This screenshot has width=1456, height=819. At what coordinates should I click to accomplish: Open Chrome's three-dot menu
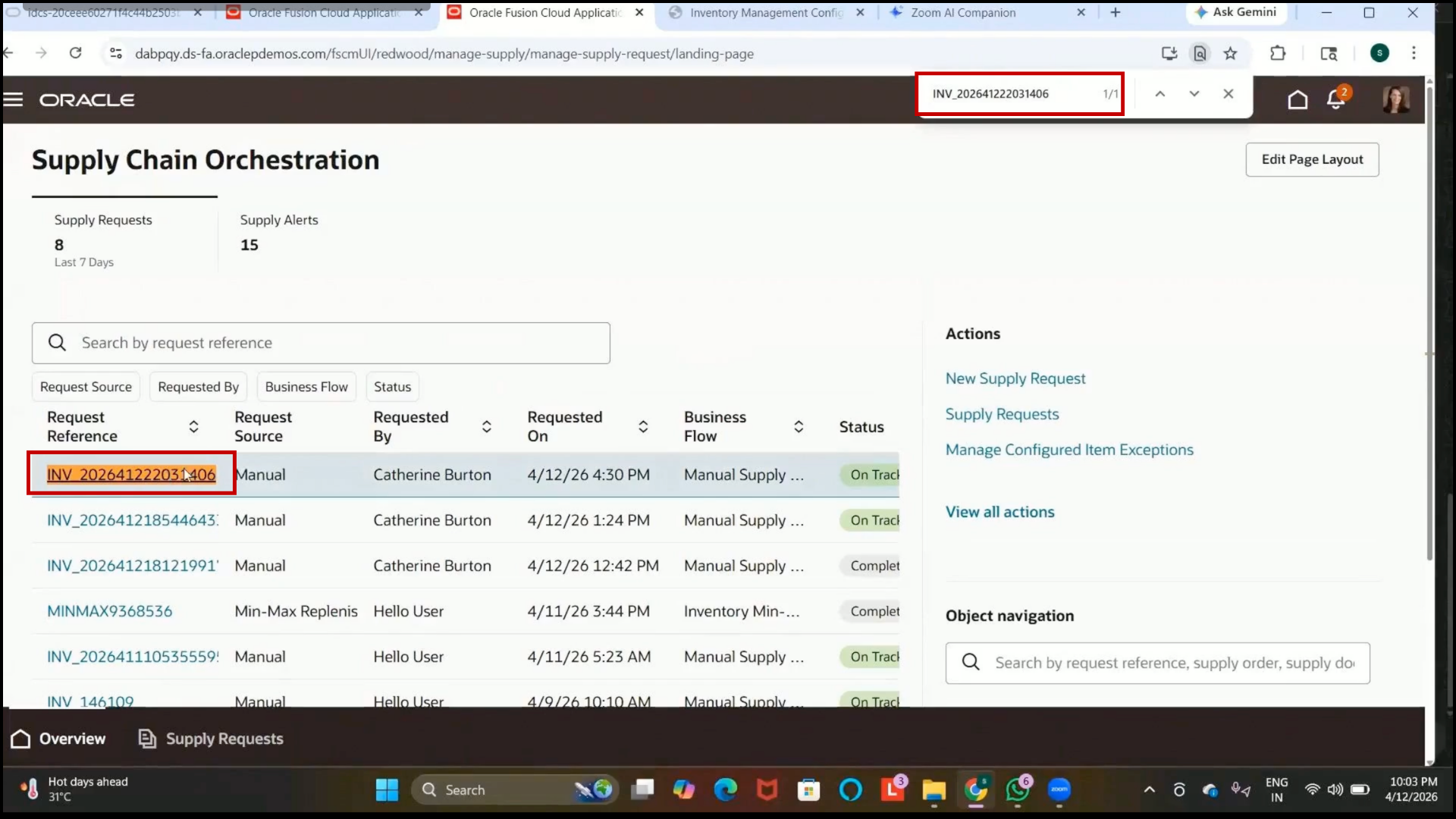(x=1414, y=53)
